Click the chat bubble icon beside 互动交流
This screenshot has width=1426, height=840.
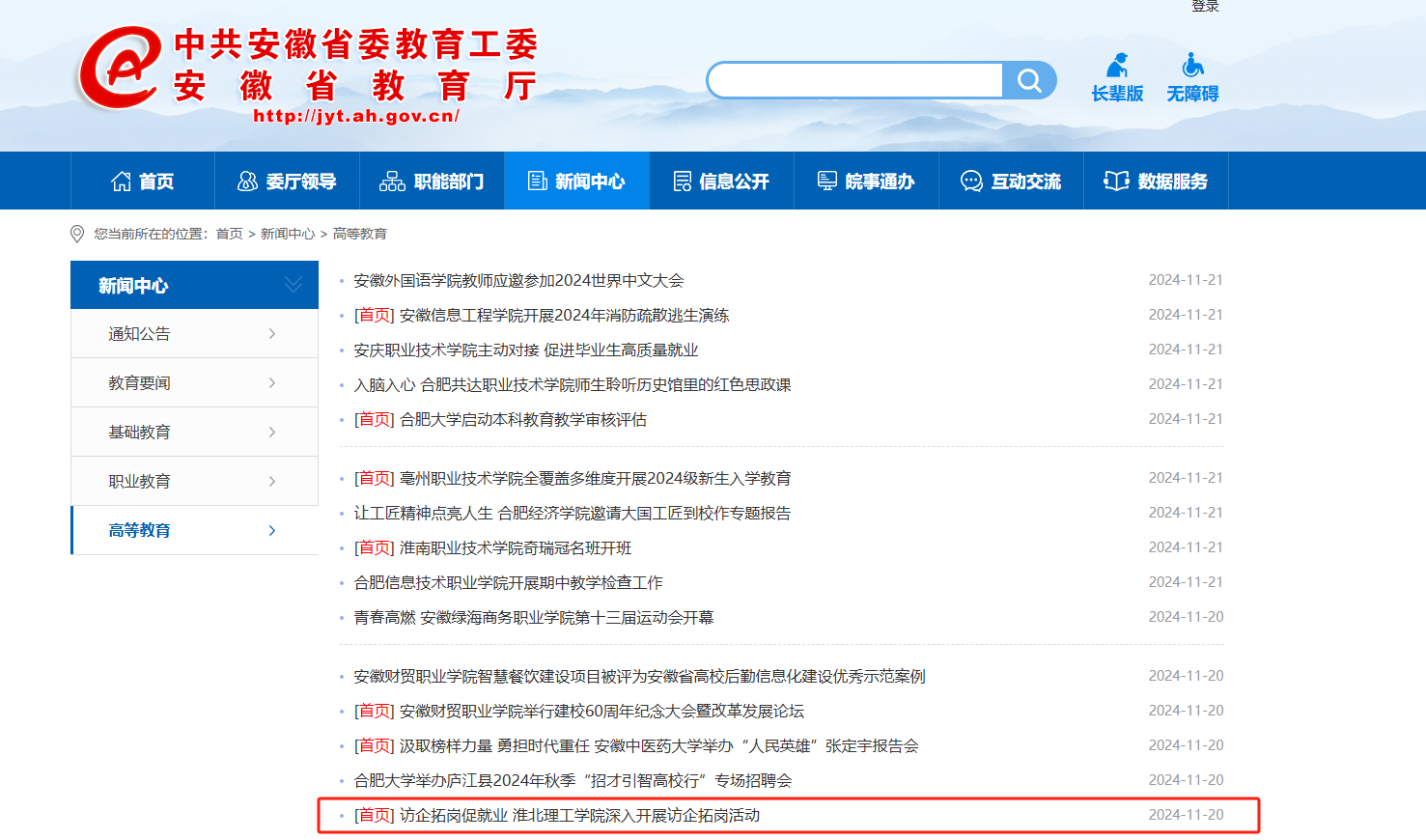click(x=971, y=182)
